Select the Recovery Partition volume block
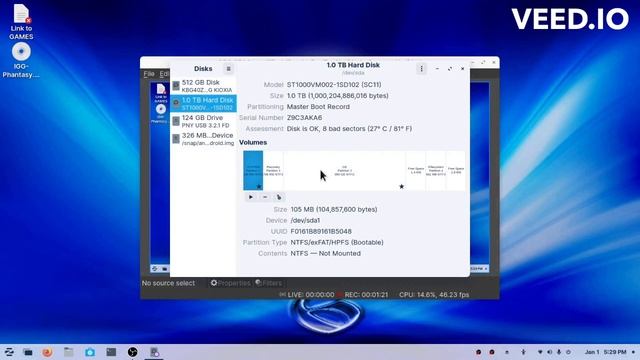This screenshot has width=640, height=360. click(273, 171)
